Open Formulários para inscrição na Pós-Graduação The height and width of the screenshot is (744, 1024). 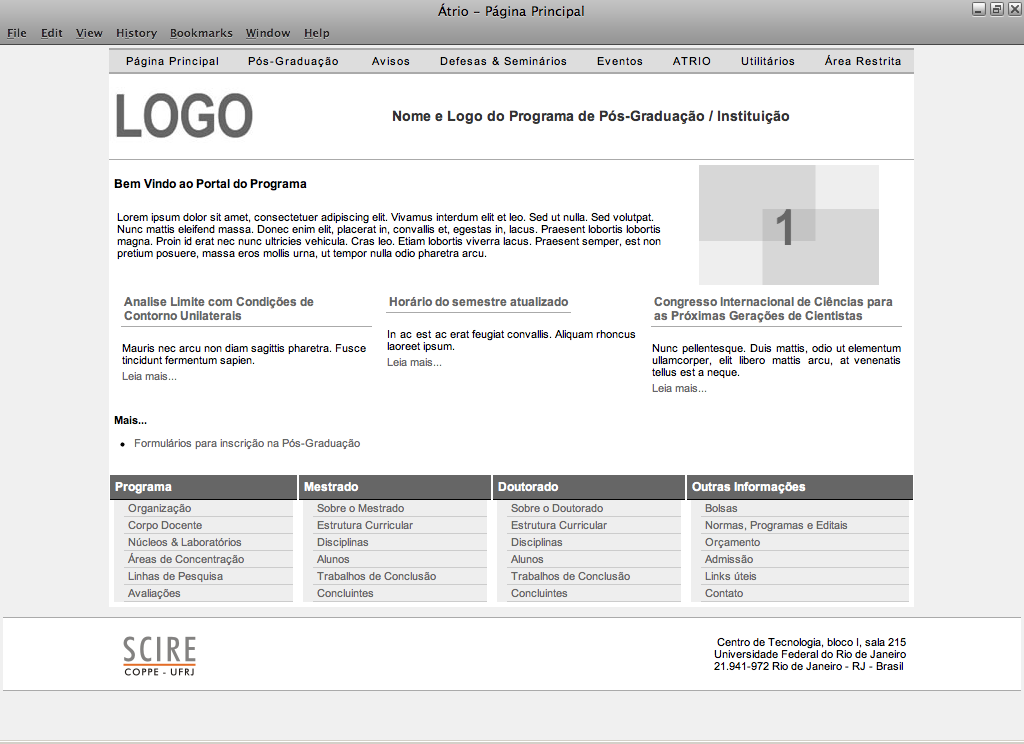247,443
